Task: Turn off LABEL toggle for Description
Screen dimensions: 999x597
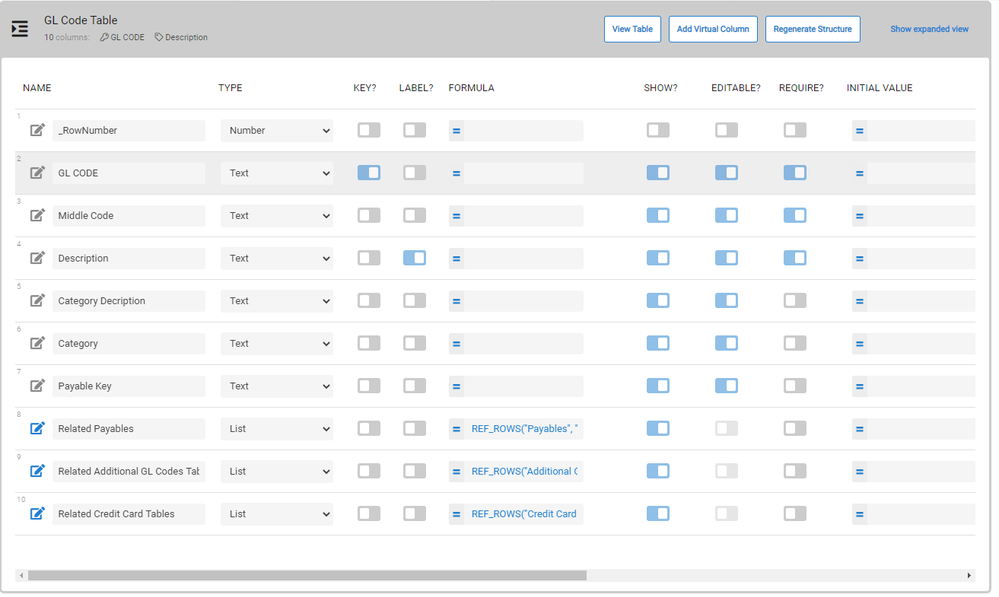Action: [x=415, y=258]
